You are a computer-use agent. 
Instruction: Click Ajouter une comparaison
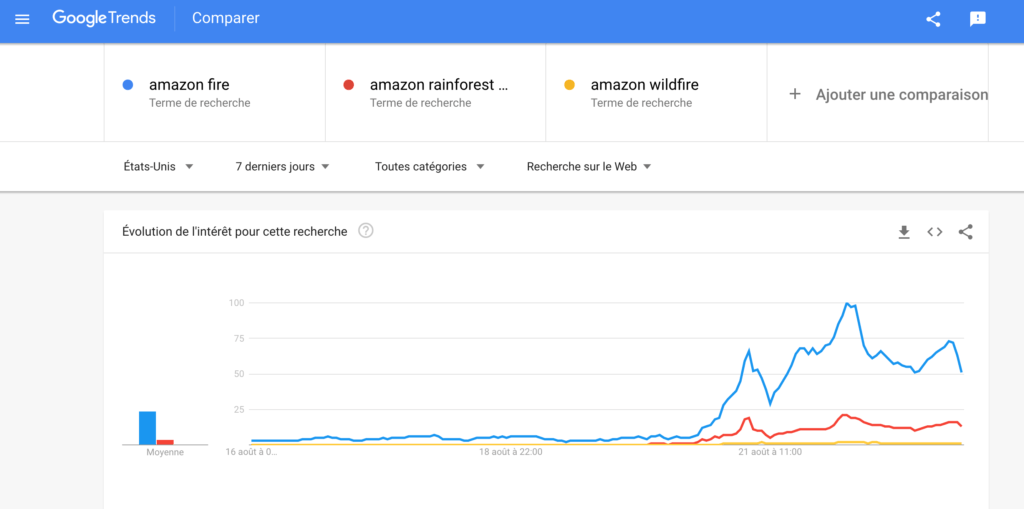coord(901,95)
